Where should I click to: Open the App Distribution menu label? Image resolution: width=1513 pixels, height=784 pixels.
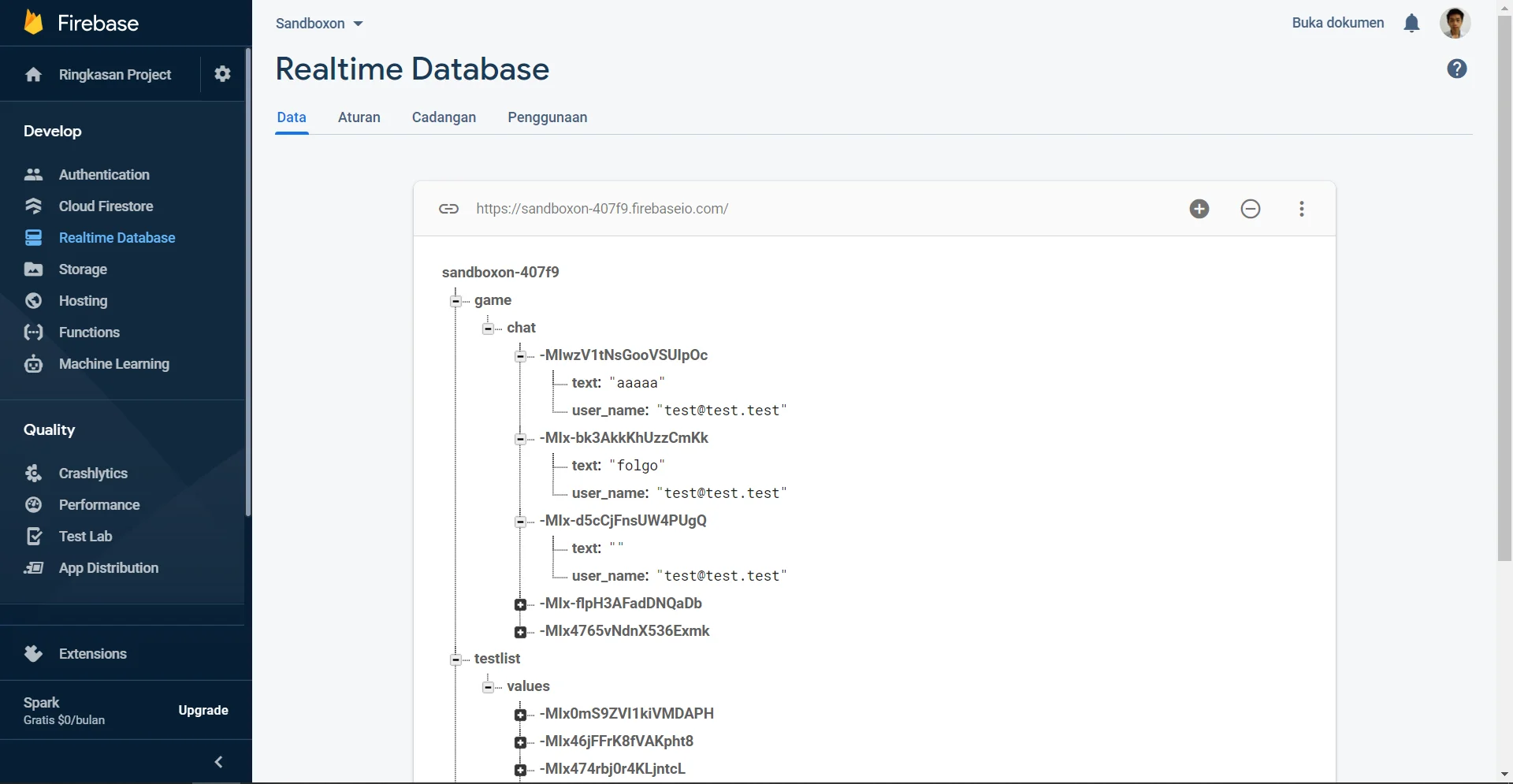coord(109,567)
